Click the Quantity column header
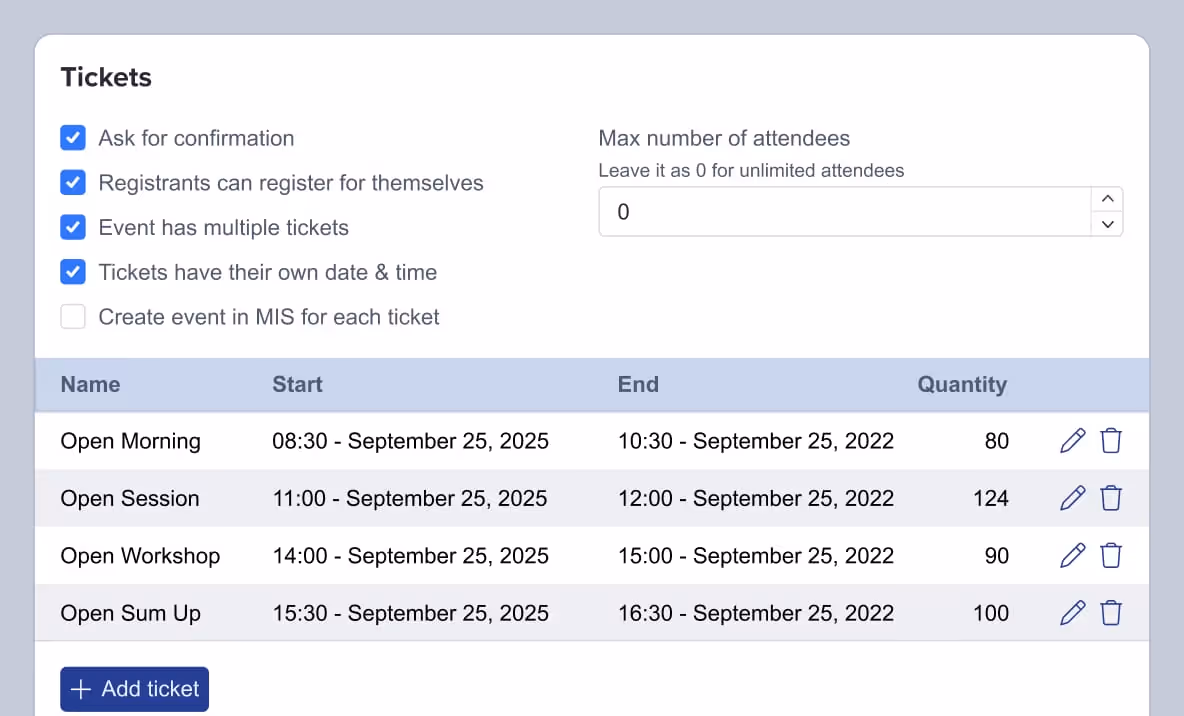Viewport: 1184px width, 716px height. [961, 385]
